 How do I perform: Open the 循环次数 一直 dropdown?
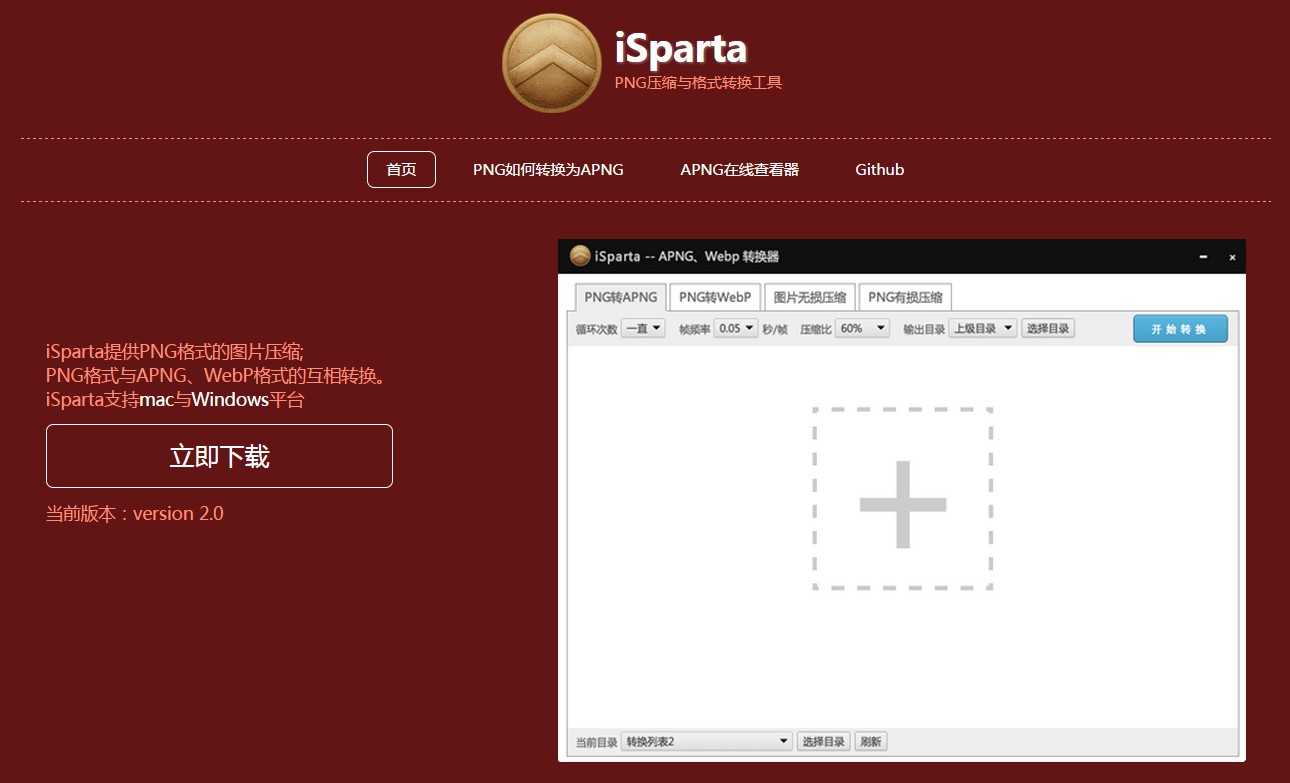click(643, 328)
